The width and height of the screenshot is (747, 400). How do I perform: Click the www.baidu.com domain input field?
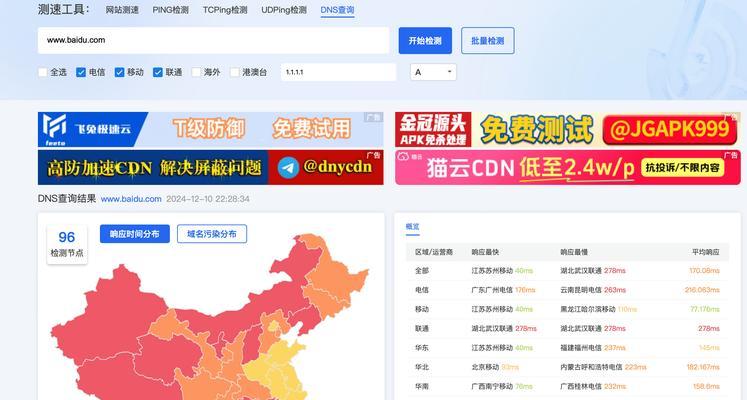point(213,40)
